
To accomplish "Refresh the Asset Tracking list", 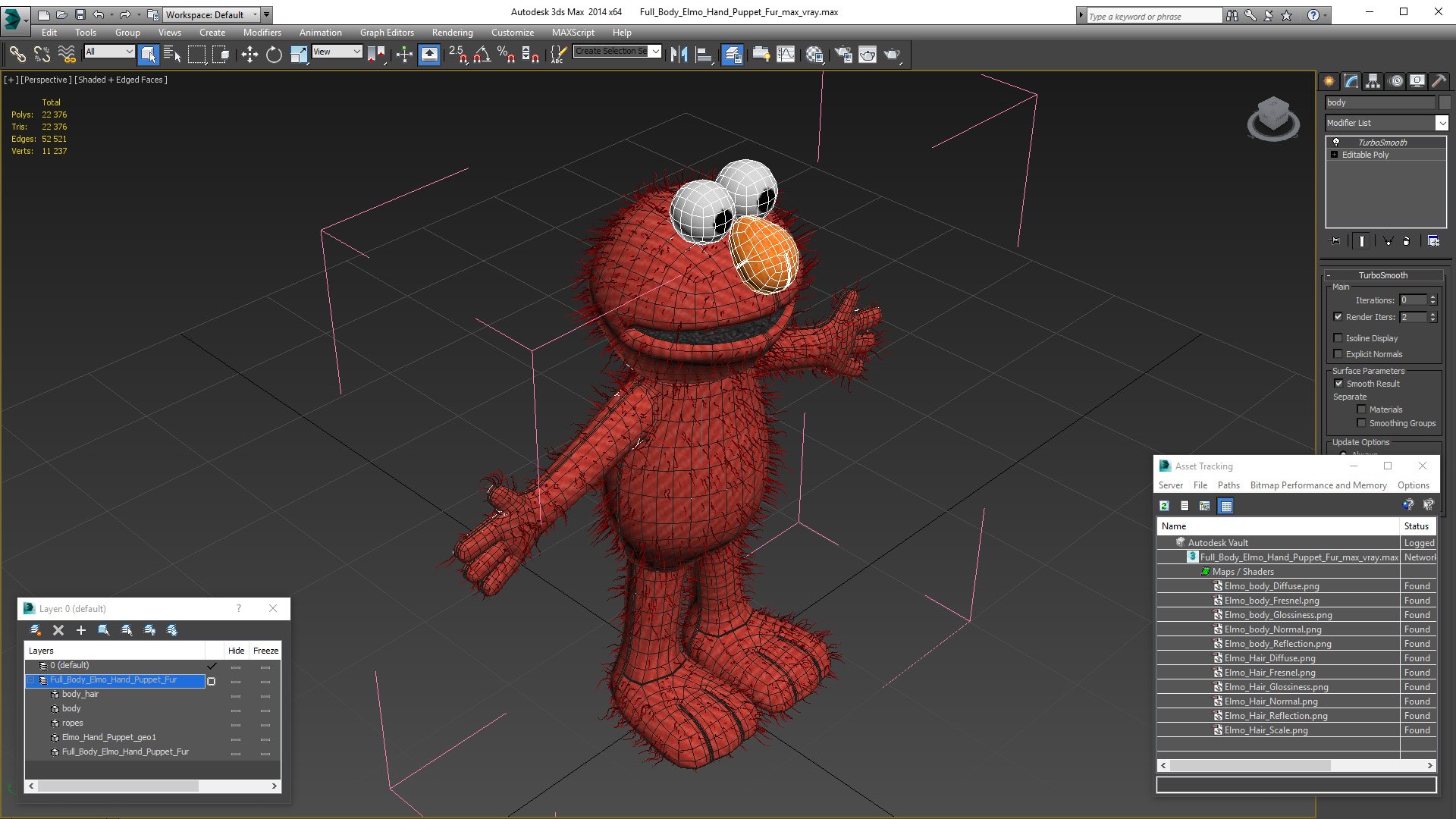I will [x=1164, y=506].
